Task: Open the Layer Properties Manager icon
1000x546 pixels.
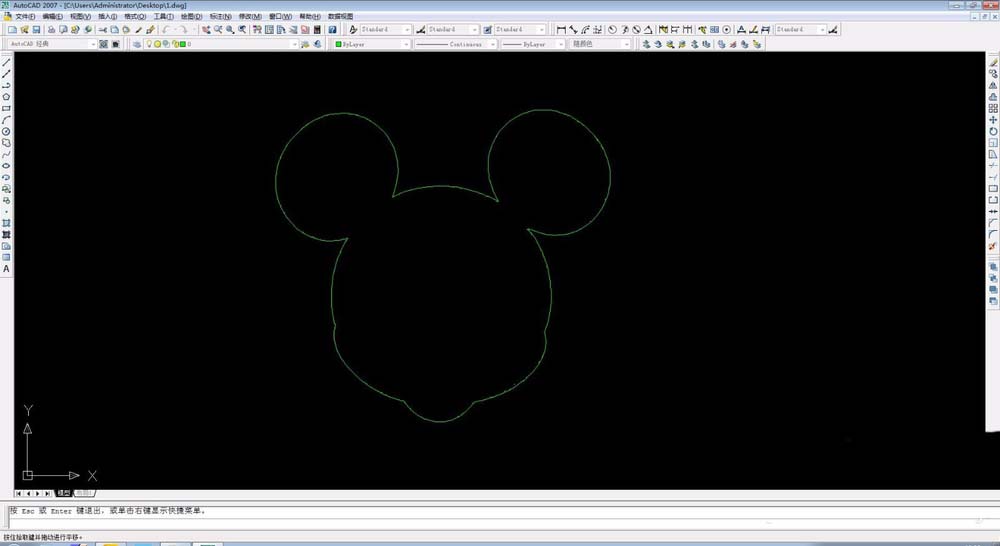Action: point(136,44)
